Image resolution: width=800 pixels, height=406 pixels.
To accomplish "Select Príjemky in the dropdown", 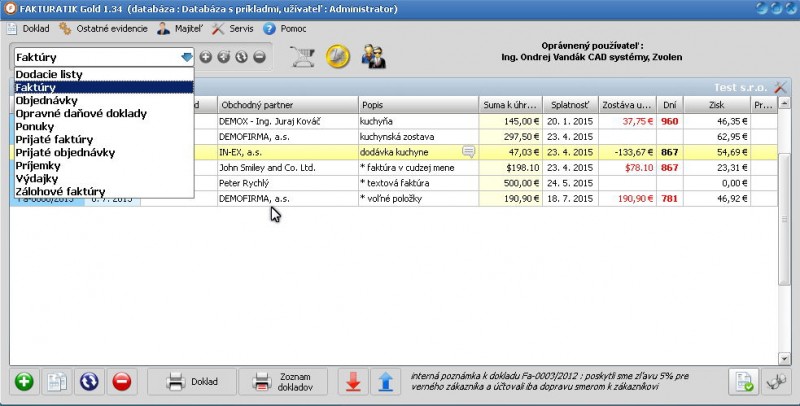I will click(104, 165).
